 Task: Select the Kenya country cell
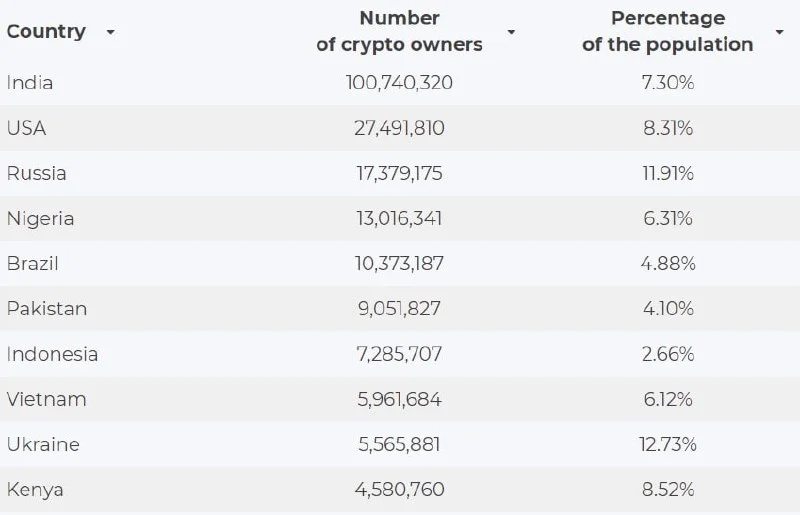[x=35, y=489]
